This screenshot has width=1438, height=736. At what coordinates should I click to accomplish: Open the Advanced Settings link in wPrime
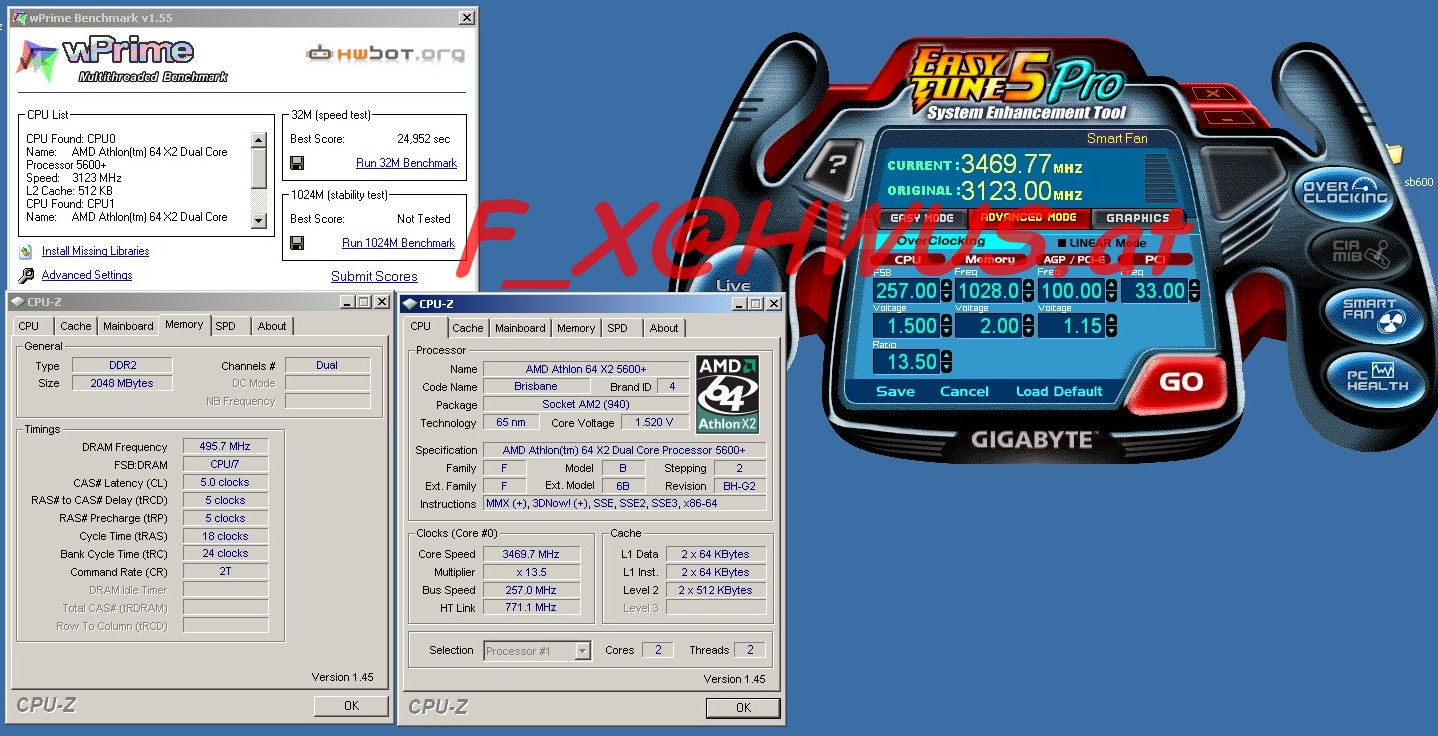87,275
